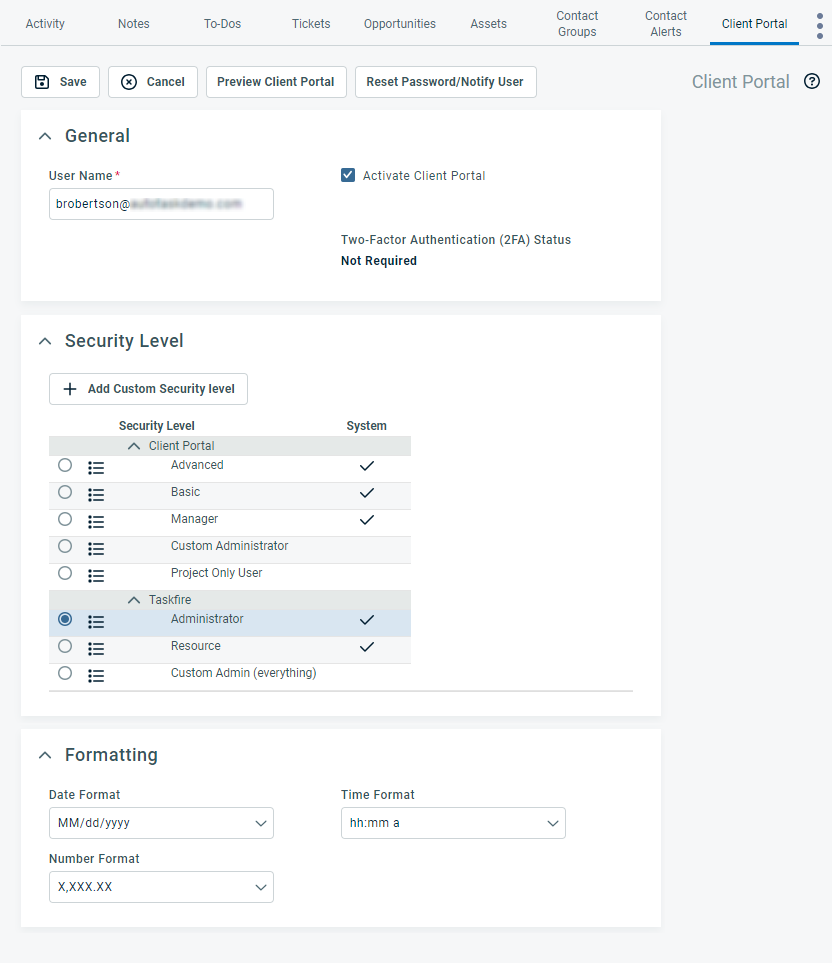Image resolution: width=832 pixels, height=963 pixels.
Task: Click the list icon beside Custom Administrator
Action: (96, 548)
